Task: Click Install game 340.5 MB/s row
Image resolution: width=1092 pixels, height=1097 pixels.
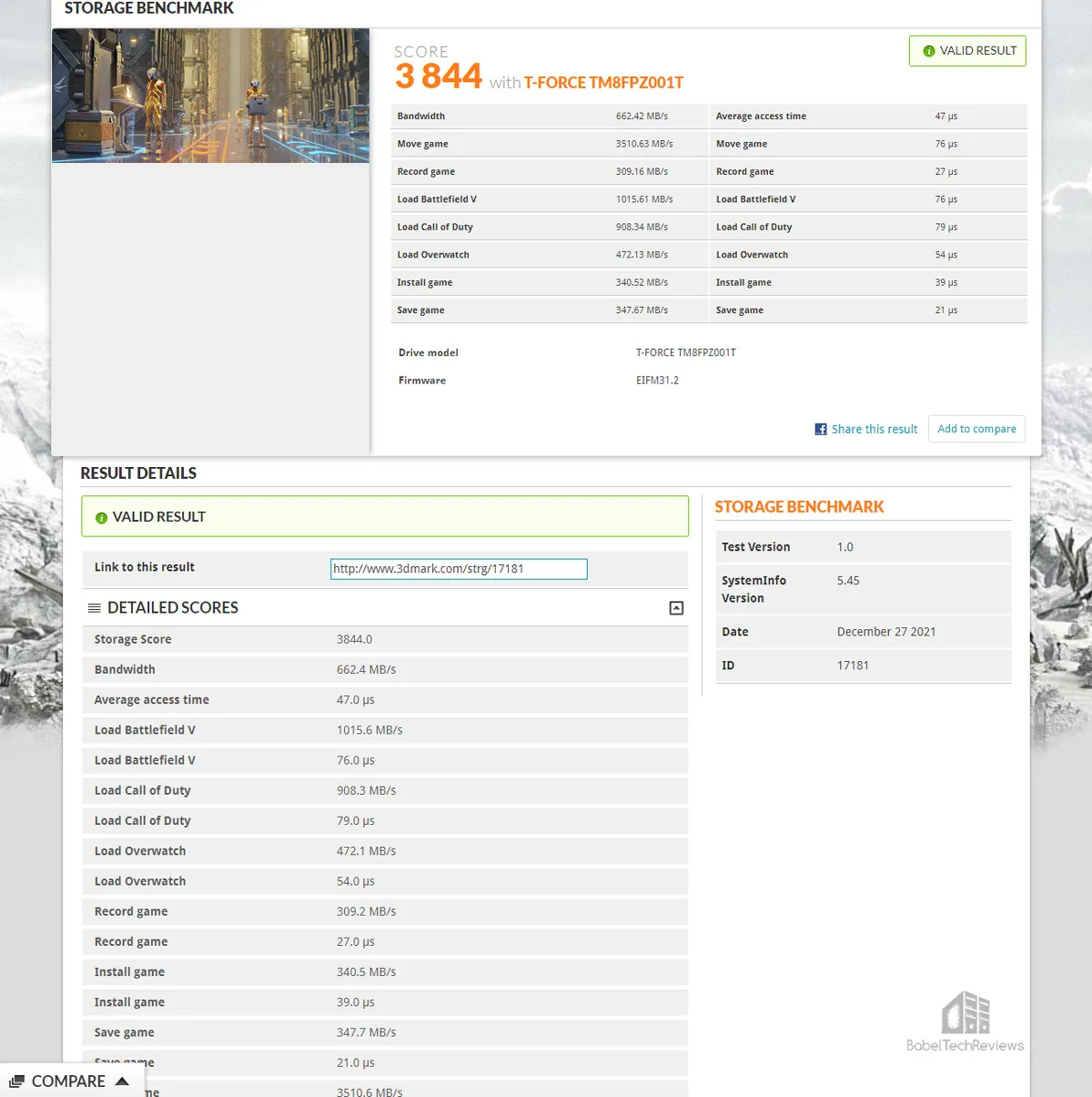Action: pyautogui.click(x=385, y=972)
